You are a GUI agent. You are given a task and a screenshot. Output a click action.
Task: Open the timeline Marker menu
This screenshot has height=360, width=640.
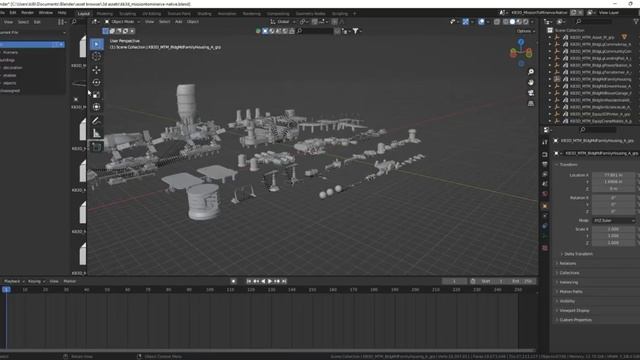coord(70,281)
